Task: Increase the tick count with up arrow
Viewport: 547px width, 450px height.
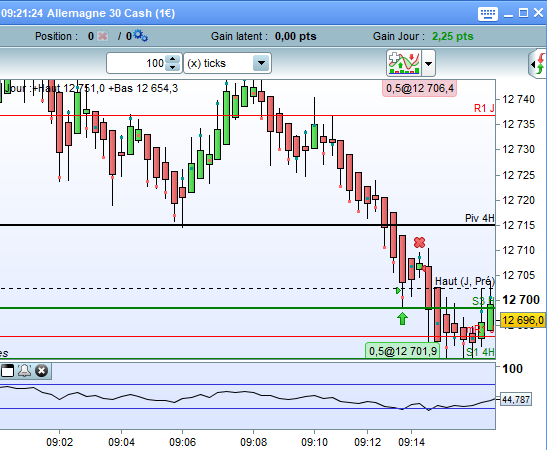Action: [173, 60]
